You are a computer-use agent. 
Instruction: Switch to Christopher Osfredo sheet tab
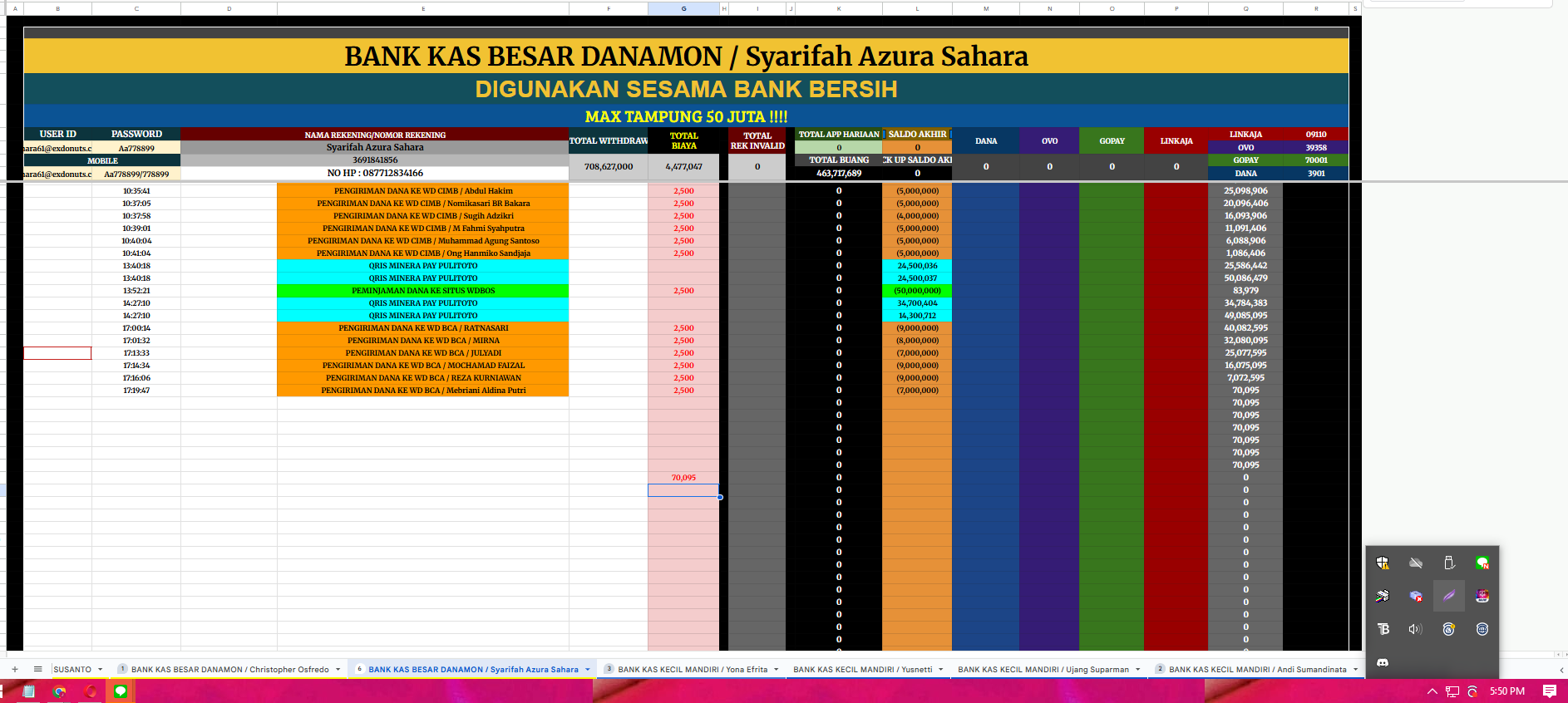tap(230, 669)
